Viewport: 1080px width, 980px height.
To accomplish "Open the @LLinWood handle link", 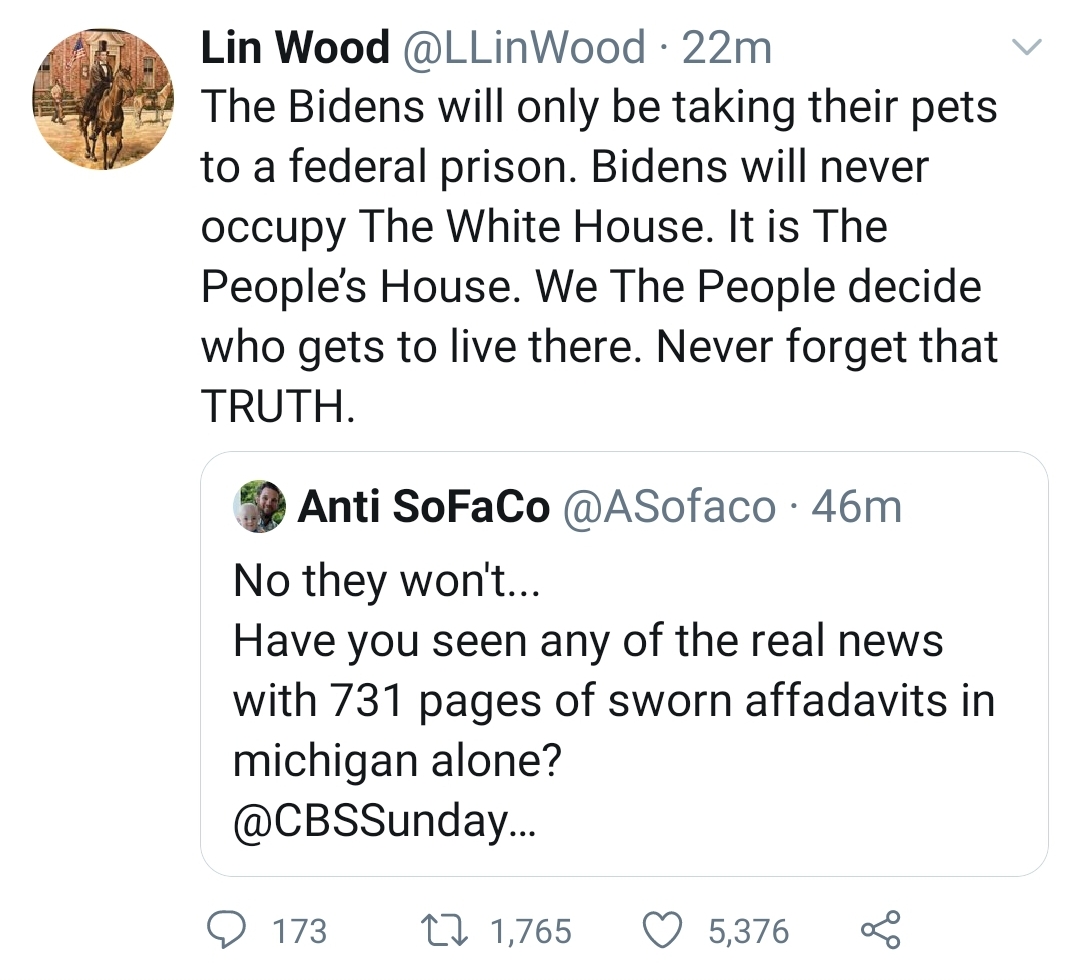I will 523,48.
